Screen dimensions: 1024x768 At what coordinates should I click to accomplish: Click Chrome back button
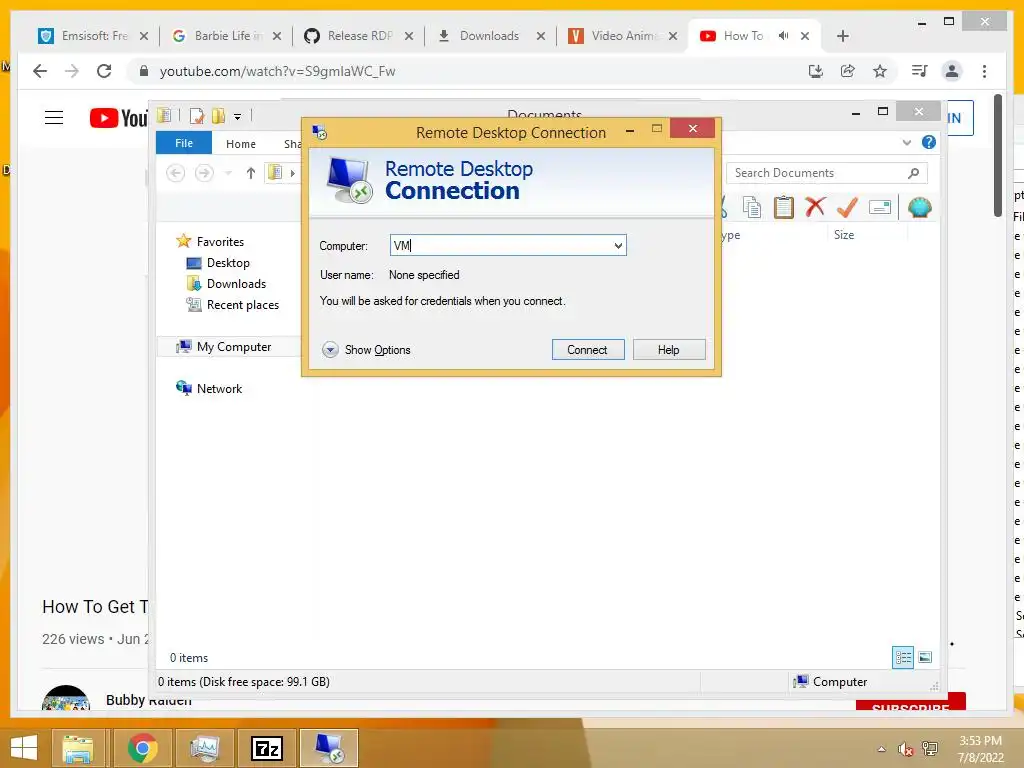pyautogui.click(x=40, y=71)
